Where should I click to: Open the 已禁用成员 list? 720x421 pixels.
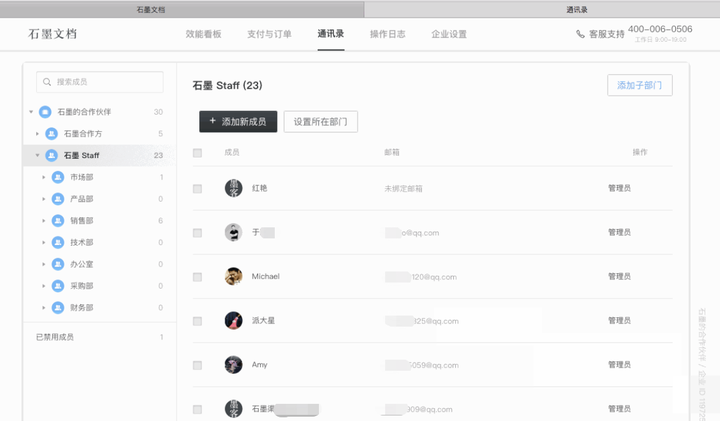click(100, 337)
